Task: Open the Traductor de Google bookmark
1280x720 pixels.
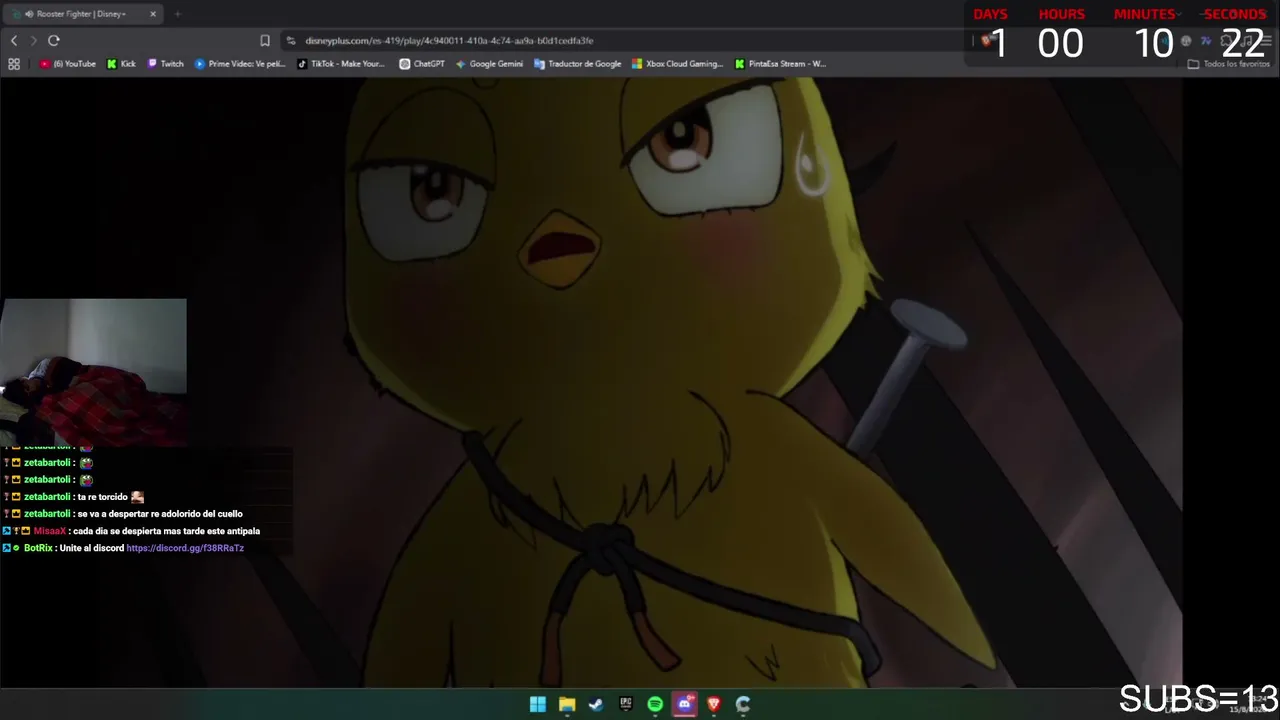Action: 578,64
